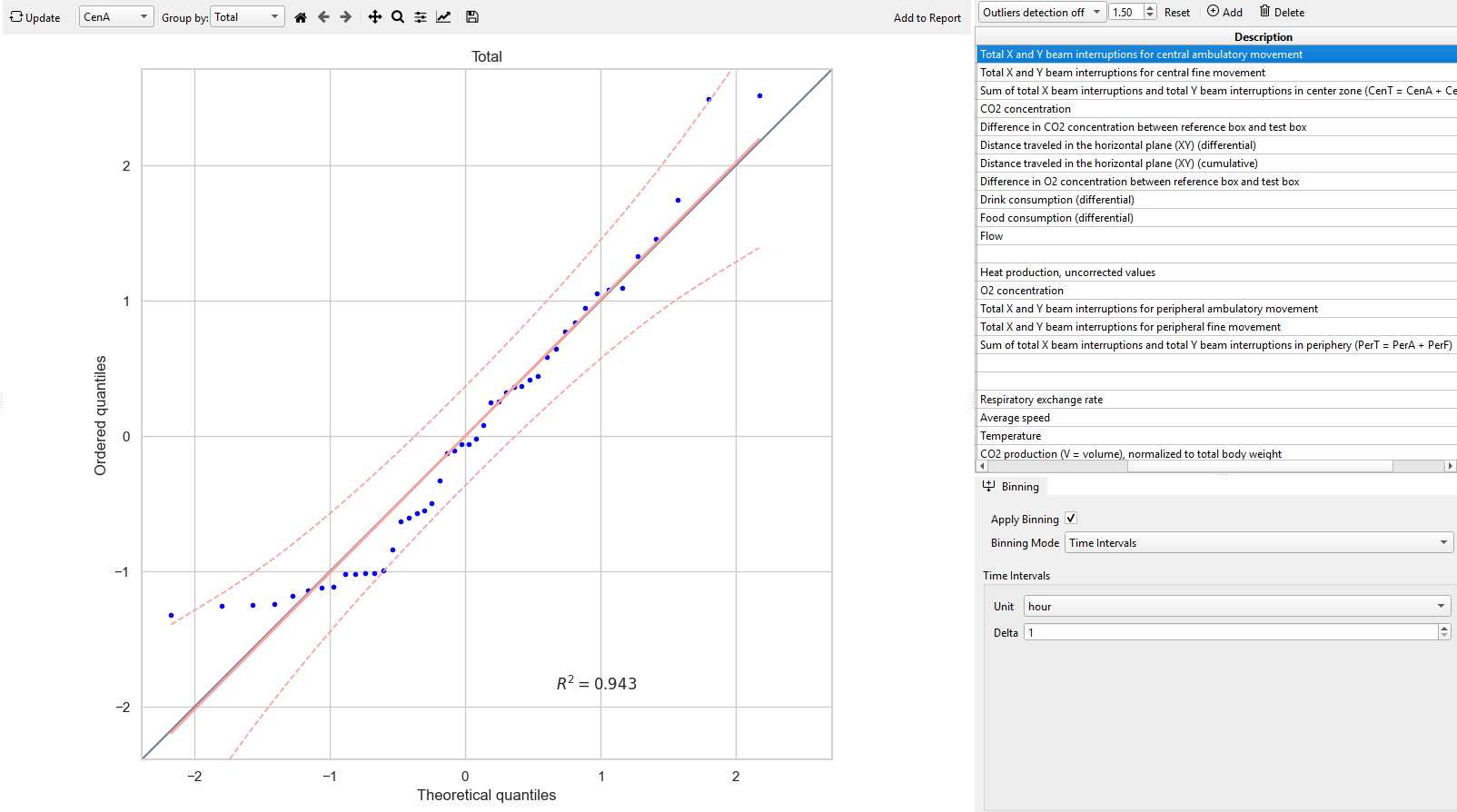Click Add to Report
The height and width of the screenshot is (812, 1457).
927,17
